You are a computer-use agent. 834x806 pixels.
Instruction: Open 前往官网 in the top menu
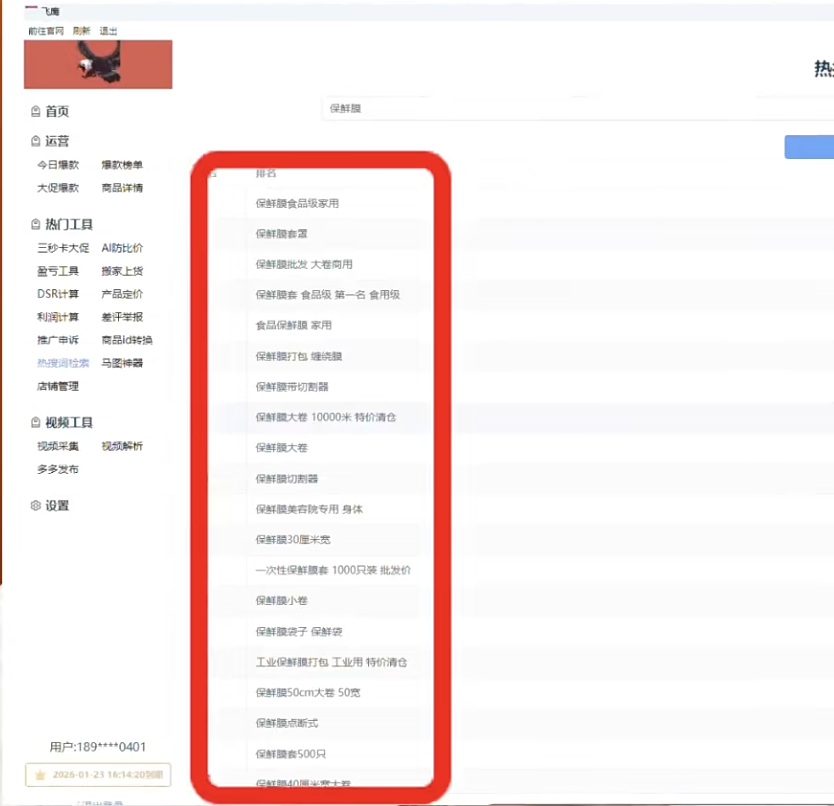pos(46,31)
